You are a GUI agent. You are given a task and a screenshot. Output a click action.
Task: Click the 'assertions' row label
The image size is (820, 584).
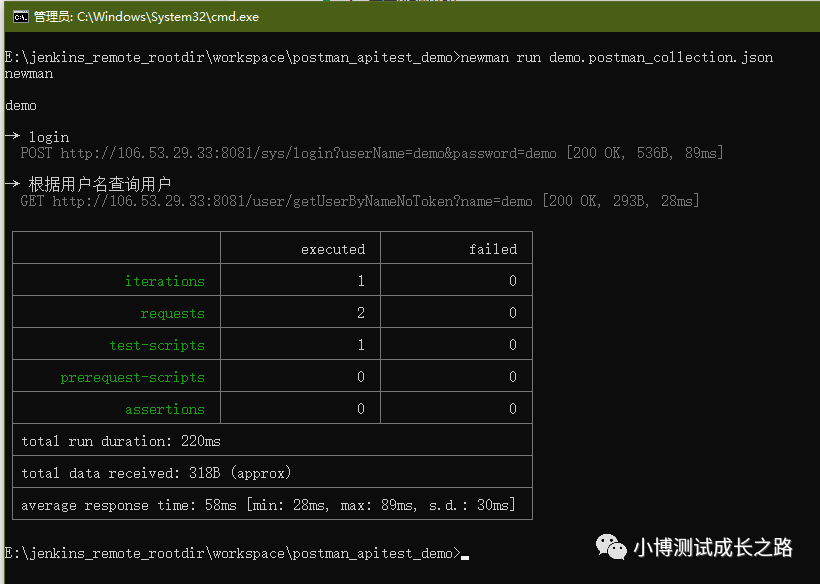[165, 409]
